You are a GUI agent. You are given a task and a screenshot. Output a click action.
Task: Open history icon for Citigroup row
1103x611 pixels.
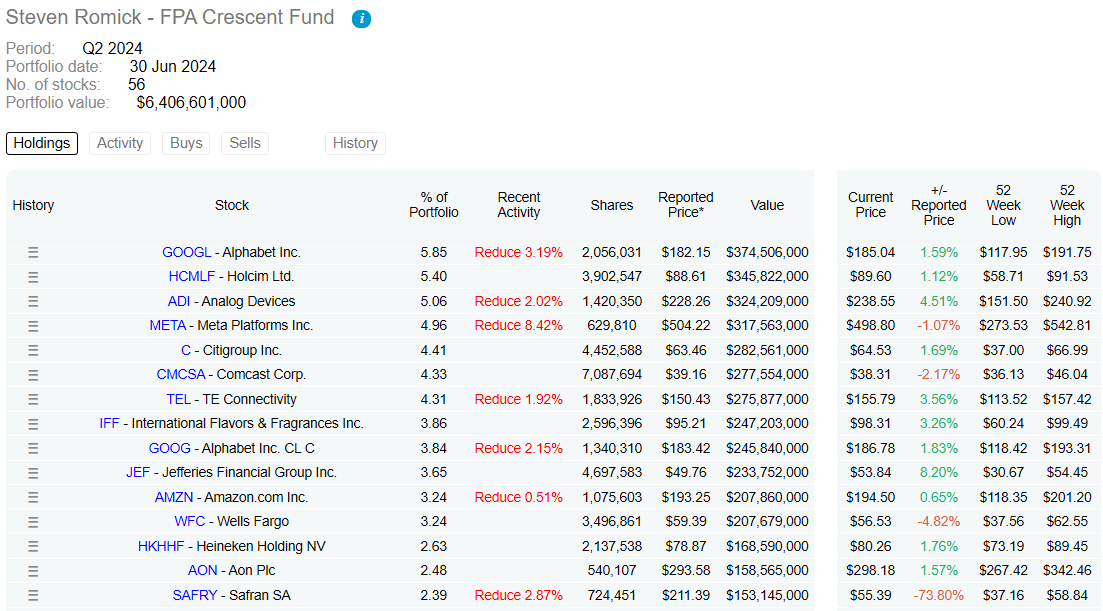click(x=33, y=350)
